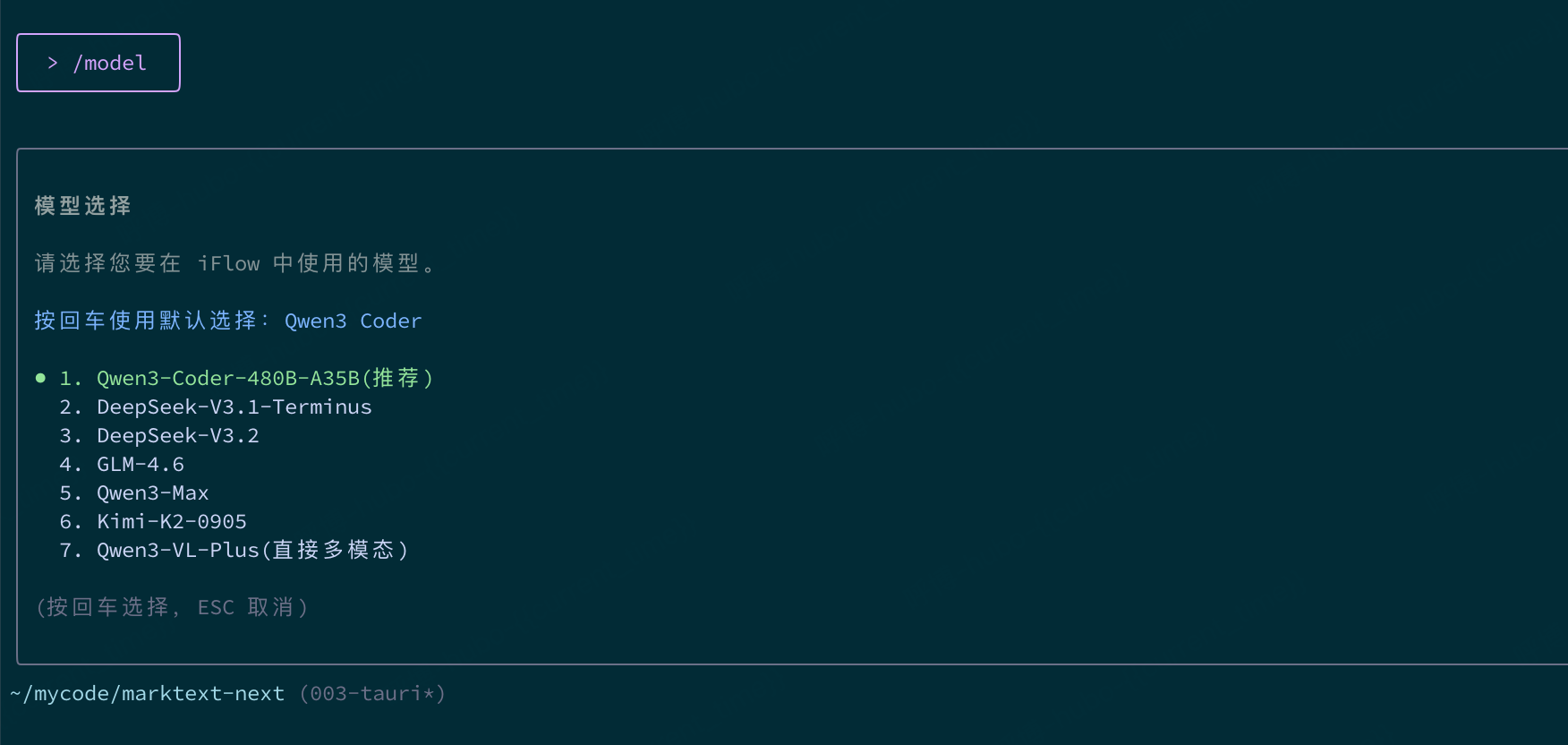The image size is (1568, 745).
Task: Click the 003-tauri branch indicator
Action: 371,693
